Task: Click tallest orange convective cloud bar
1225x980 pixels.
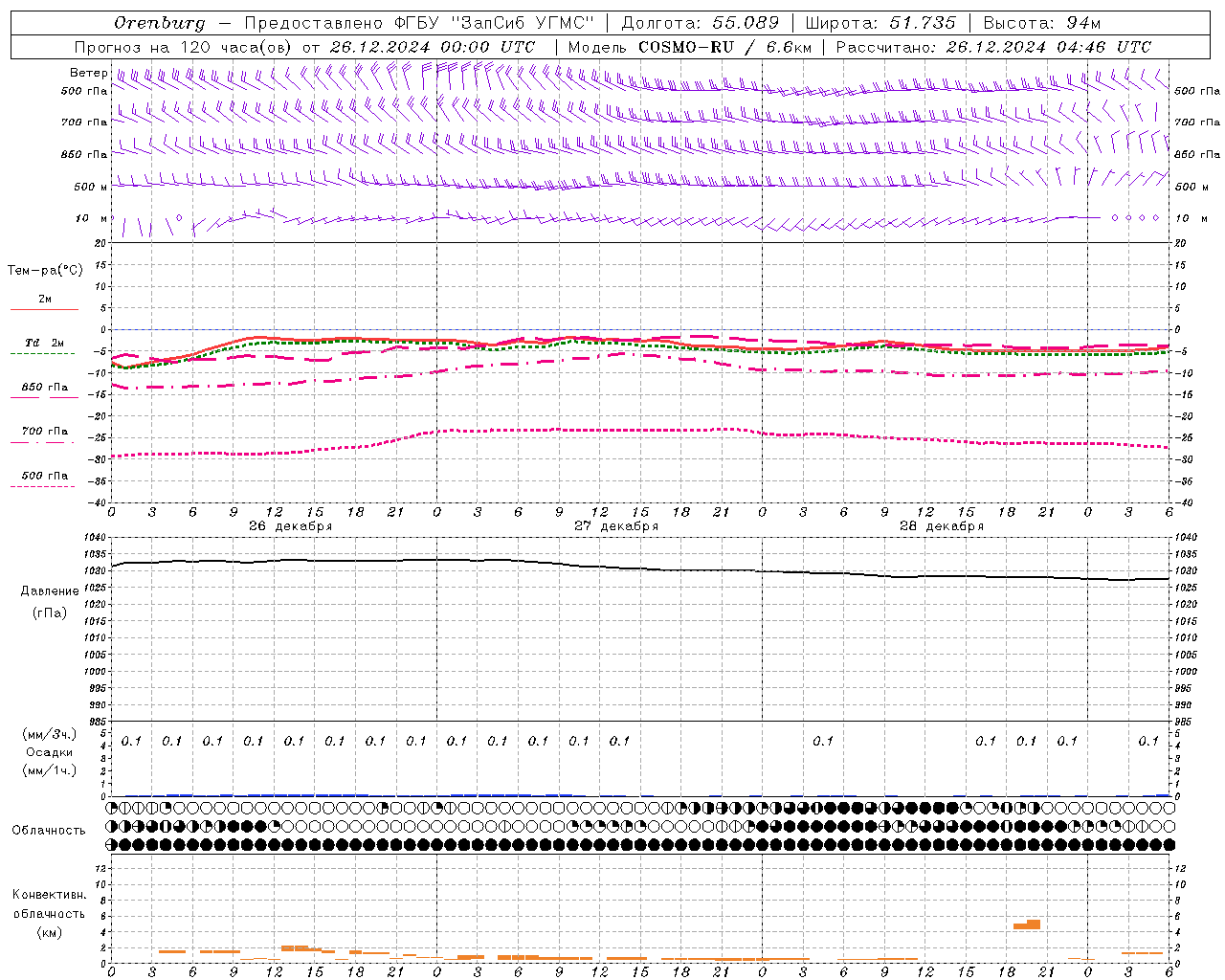Action: pyautogui.click(x=1034, y=924)
